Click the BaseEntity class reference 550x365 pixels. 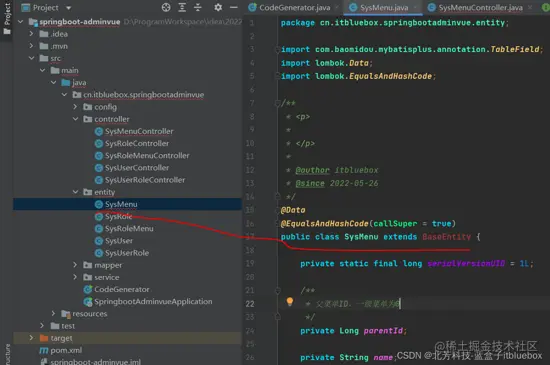(446, 237)
